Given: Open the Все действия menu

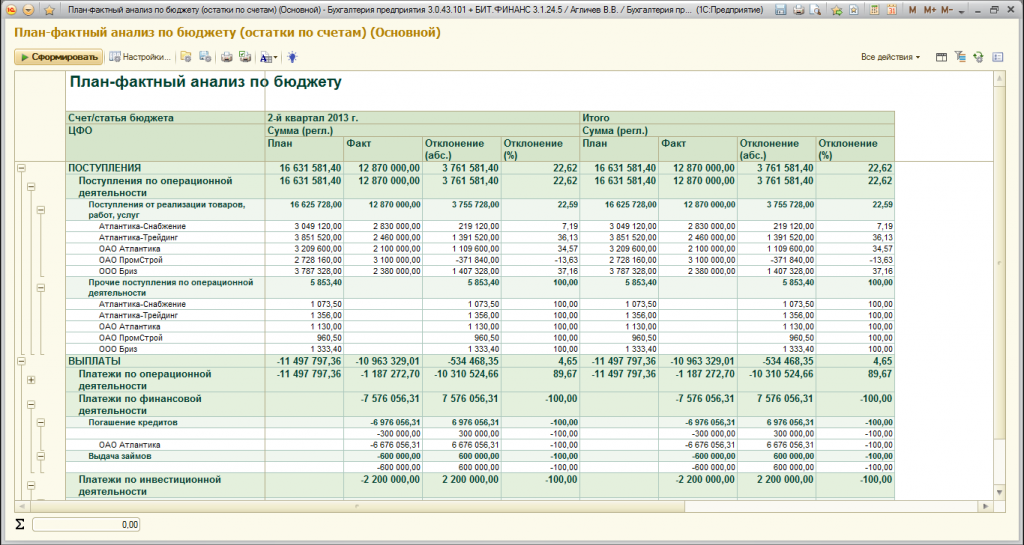Looking at the screenshot, I should click(x=890, y=57).
